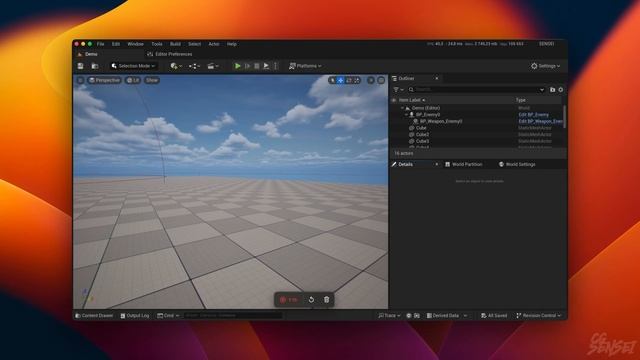Open the Outliner settings gear
The height and width of the screenshot is (360, 640).
click(561, 90)
